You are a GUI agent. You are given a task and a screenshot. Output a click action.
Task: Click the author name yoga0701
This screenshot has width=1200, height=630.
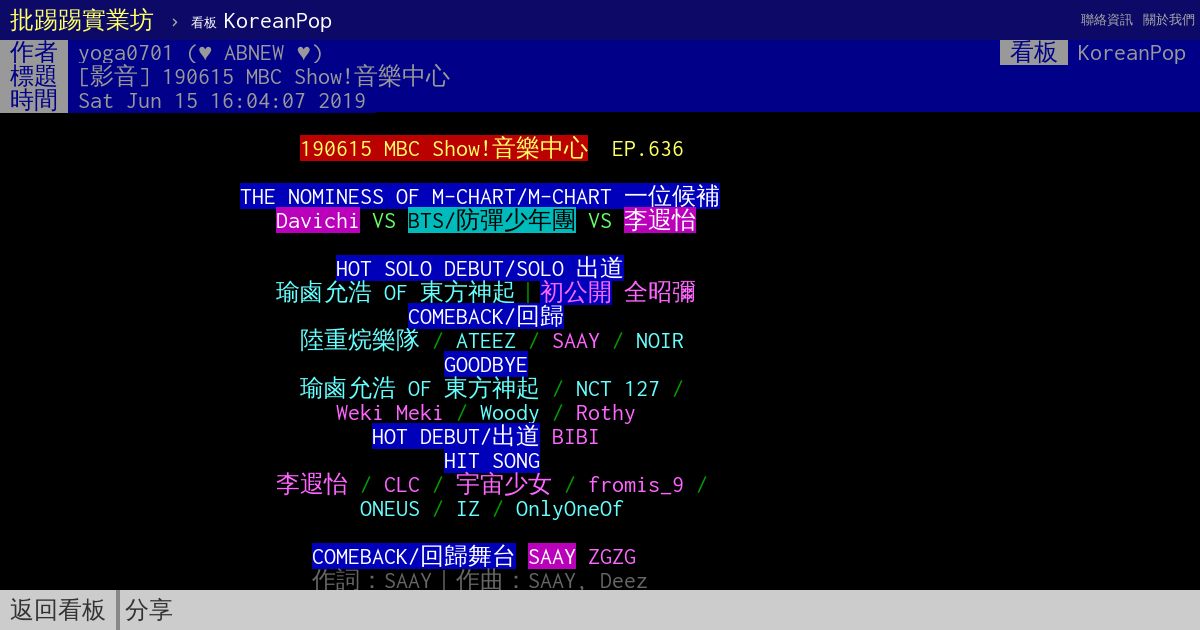click(x=126, y=53)
